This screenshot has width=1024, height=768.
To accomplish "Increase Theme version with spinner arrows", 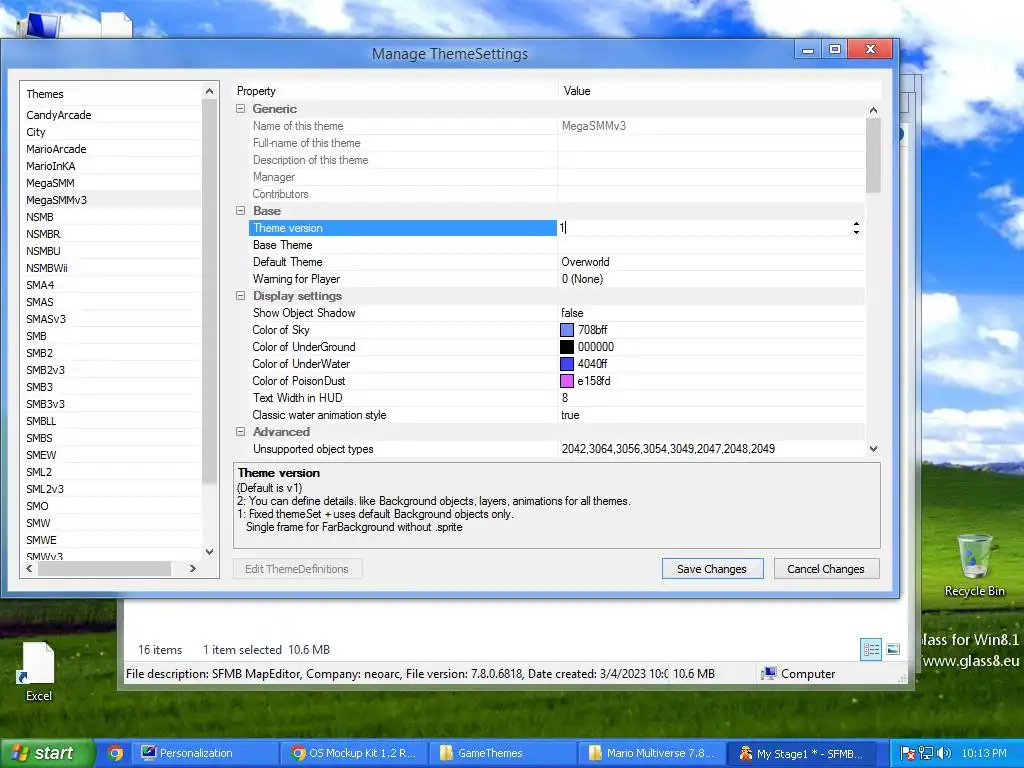I will 856,224.
